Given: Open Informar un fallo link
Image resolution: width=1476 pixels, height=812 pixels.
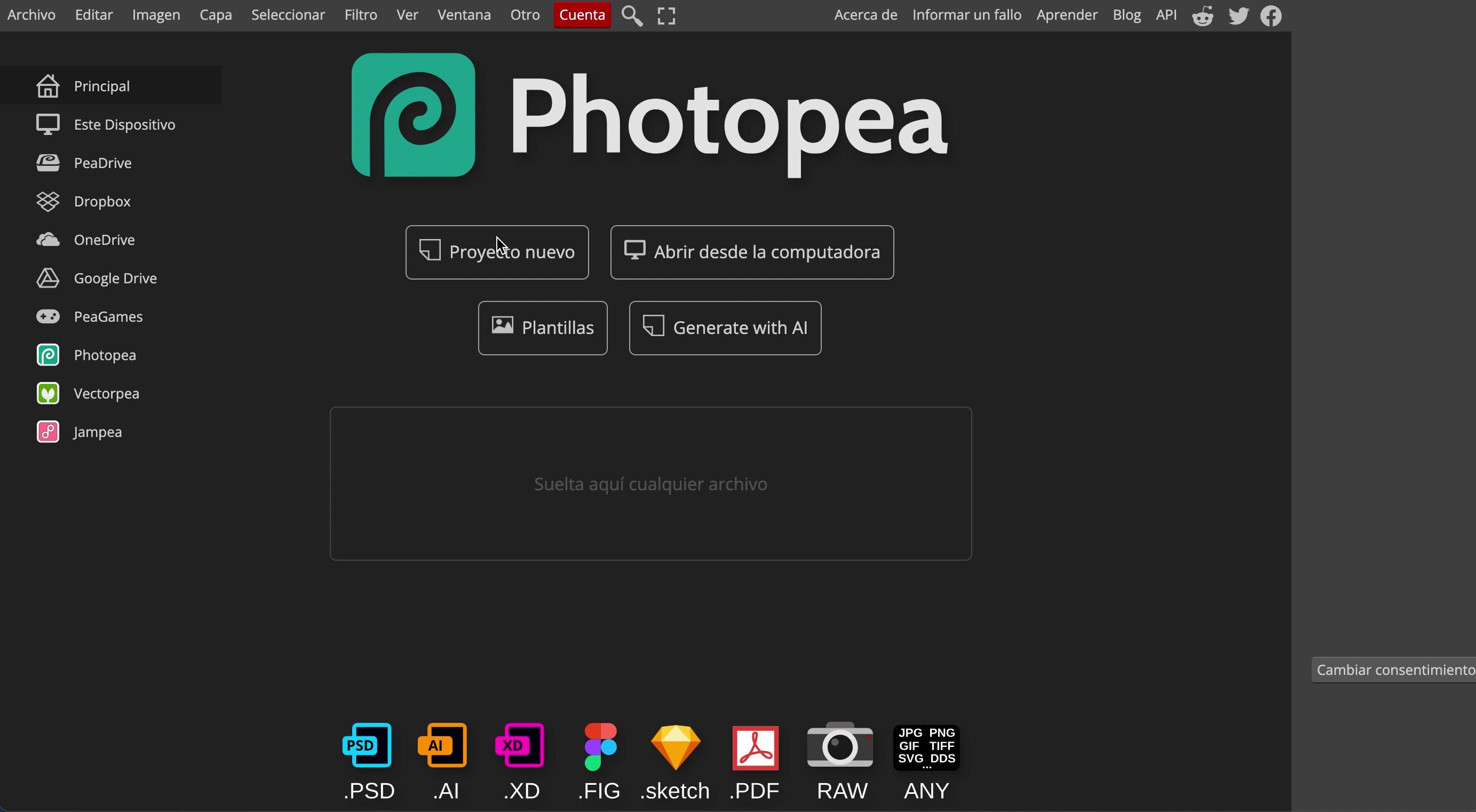Looking at the screenshot, I should click(966, 15).
